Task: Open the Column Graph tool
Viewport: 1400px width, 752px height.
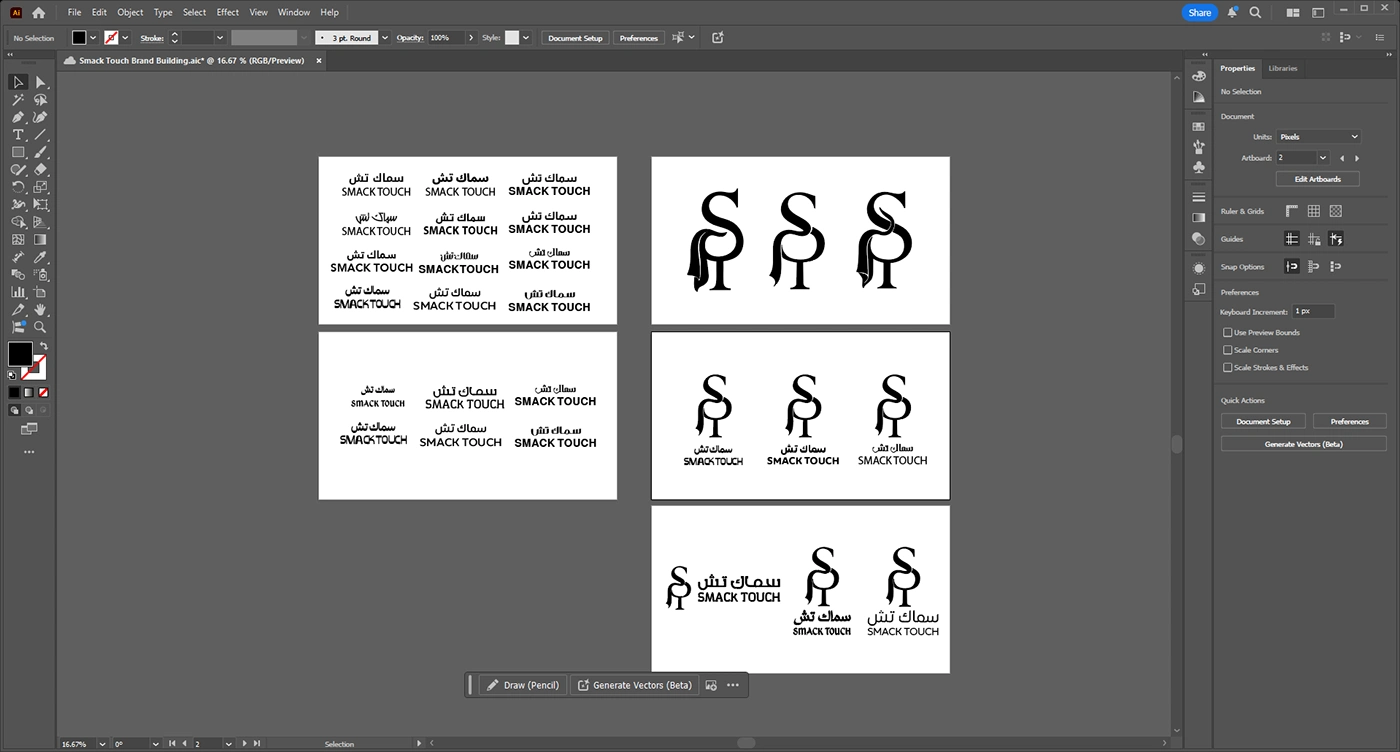Action: click(18, 292)
